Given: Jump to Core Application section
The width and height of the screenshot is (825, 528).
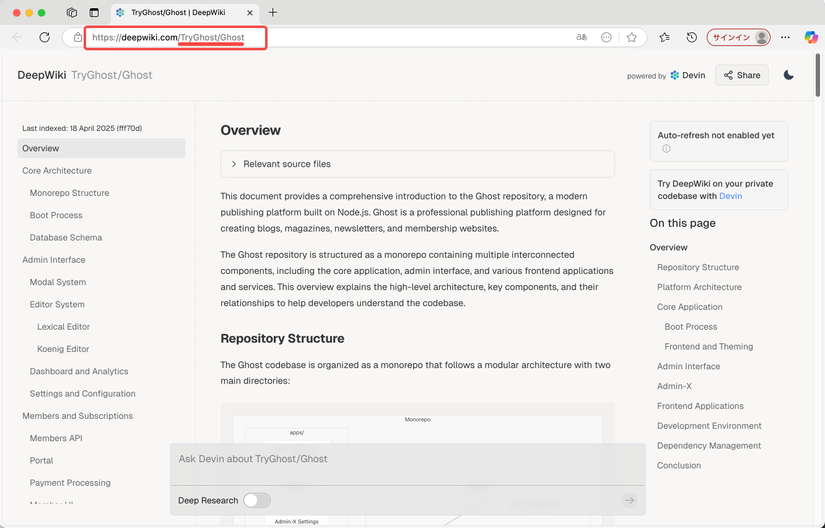Looking at the screenshot, I should point(689,307).
